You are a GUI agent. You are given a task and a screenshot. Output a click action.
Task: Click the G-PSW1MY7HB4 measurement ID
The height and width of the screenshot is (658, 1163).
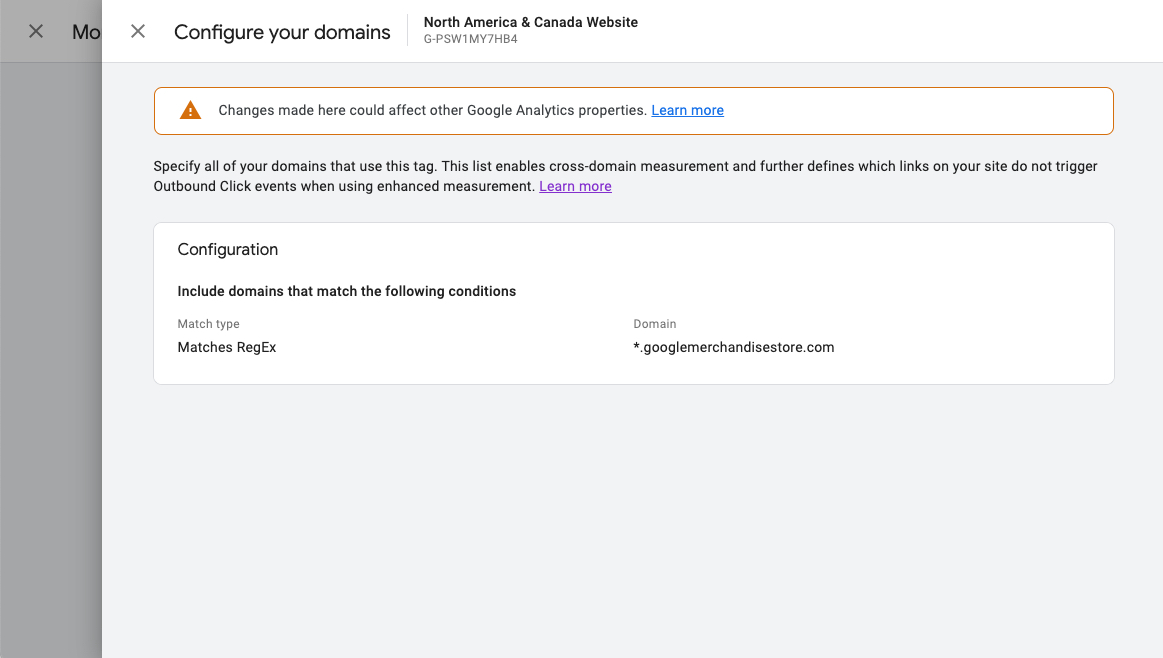[x=470, y=40]
